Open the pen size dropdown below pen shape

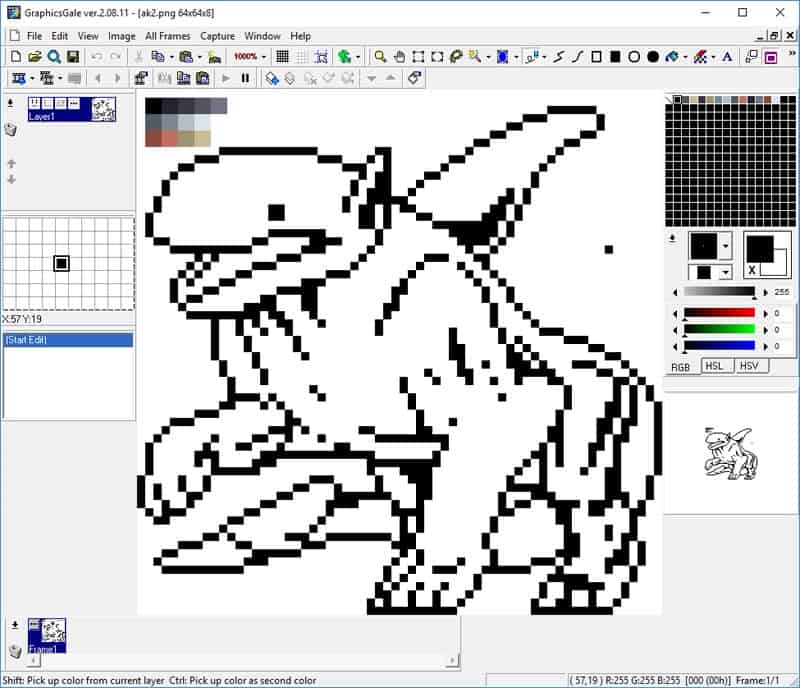point(726,273)
